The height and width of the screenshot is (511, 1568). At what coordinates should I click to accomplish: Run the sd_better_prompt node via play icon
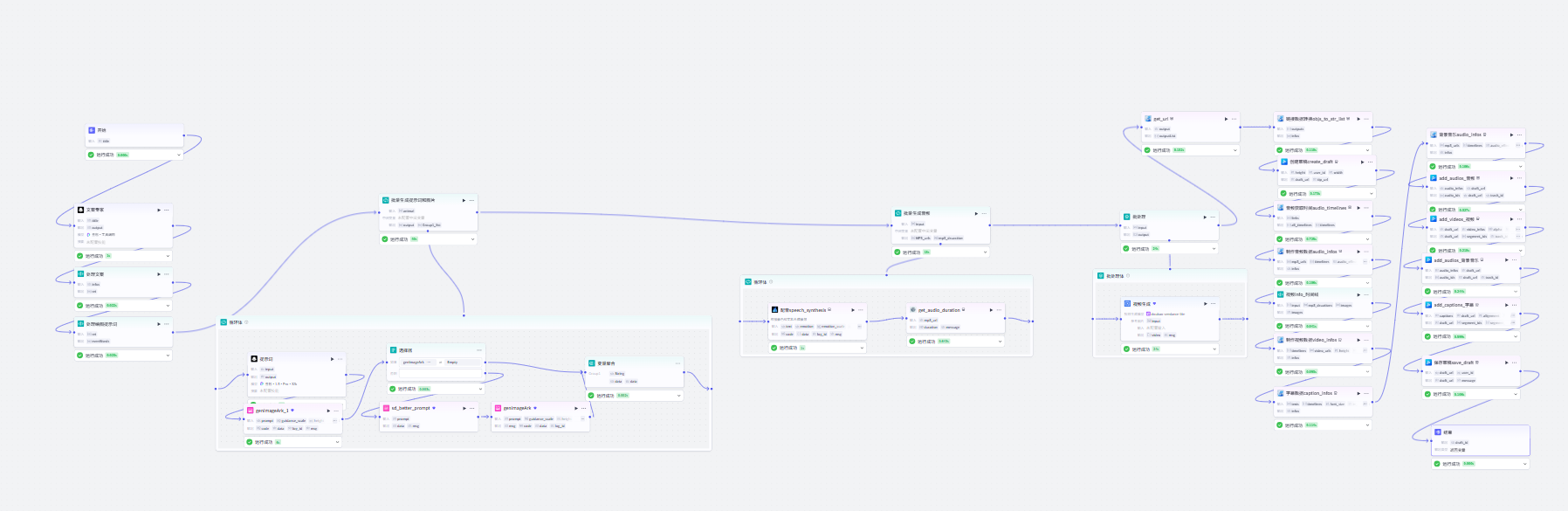(x=464, y=408)
